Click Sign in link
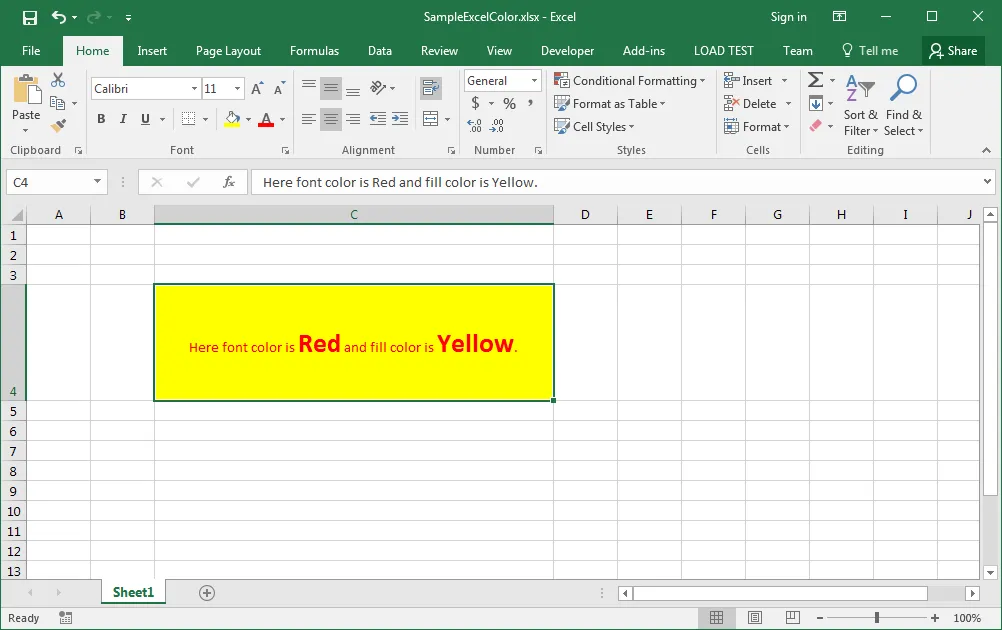1002x630 pixels. click(x=789, y=17)
